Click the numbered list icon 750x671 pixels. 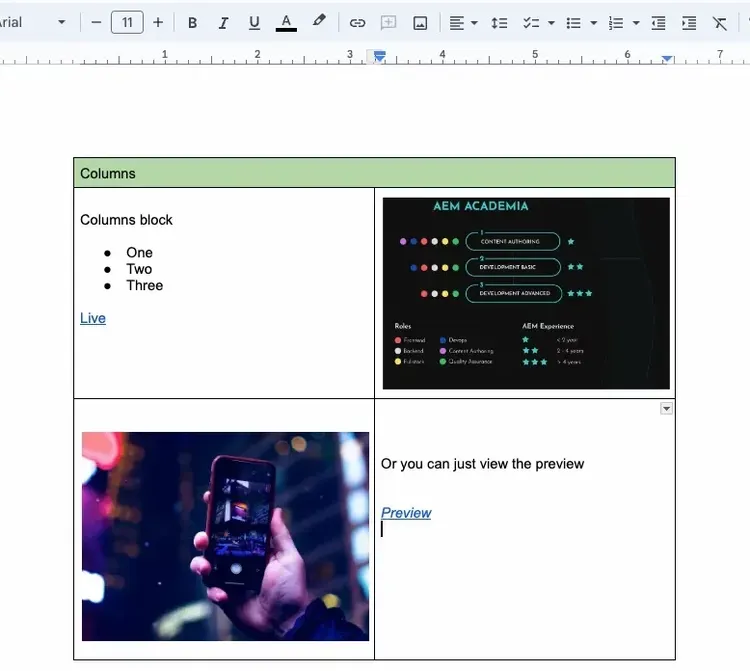click(x=616, y=22)
